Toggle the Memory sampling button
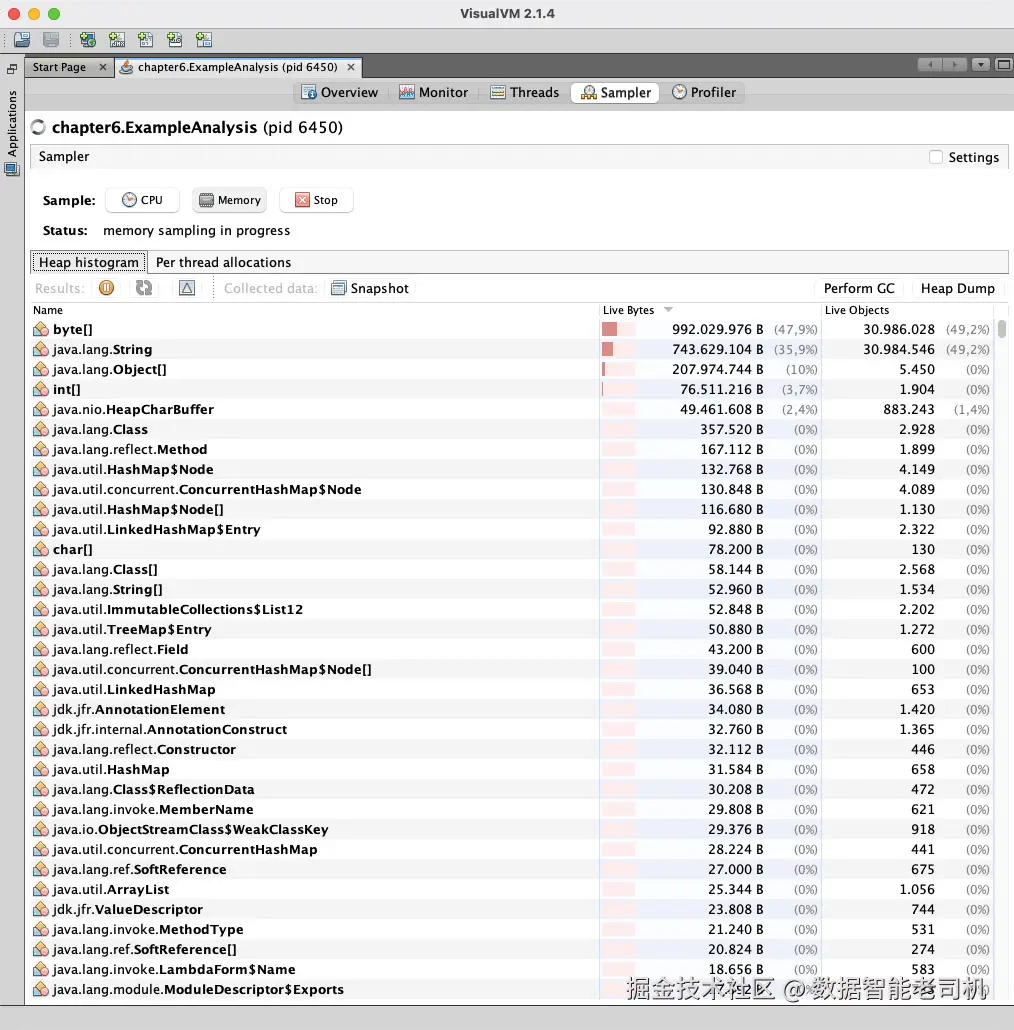The image size is (1014, 1030). coord(230,200)
